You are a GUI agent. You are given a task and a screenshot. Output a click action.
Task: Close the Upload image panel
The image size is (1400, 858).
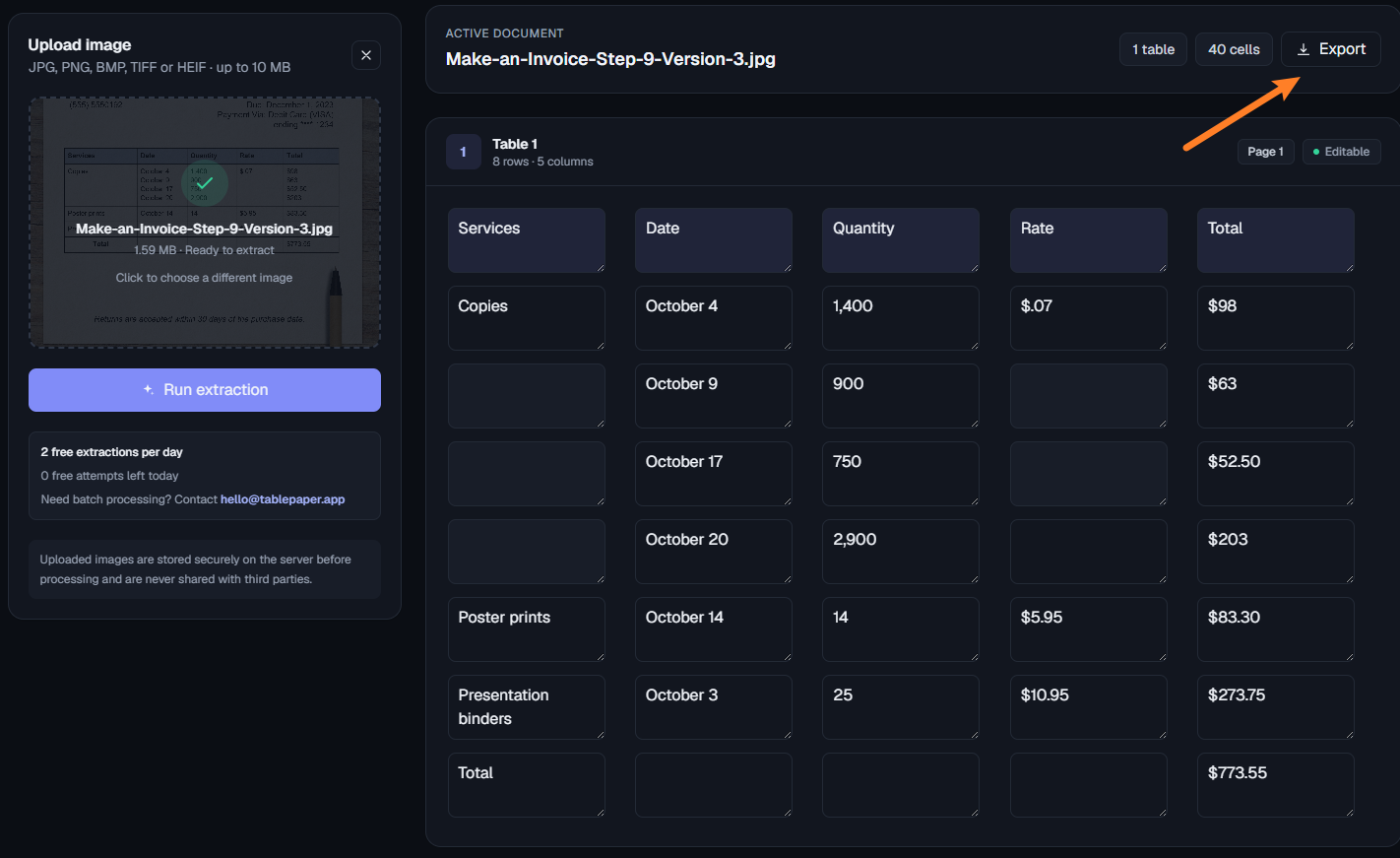(x=366, y=55)
